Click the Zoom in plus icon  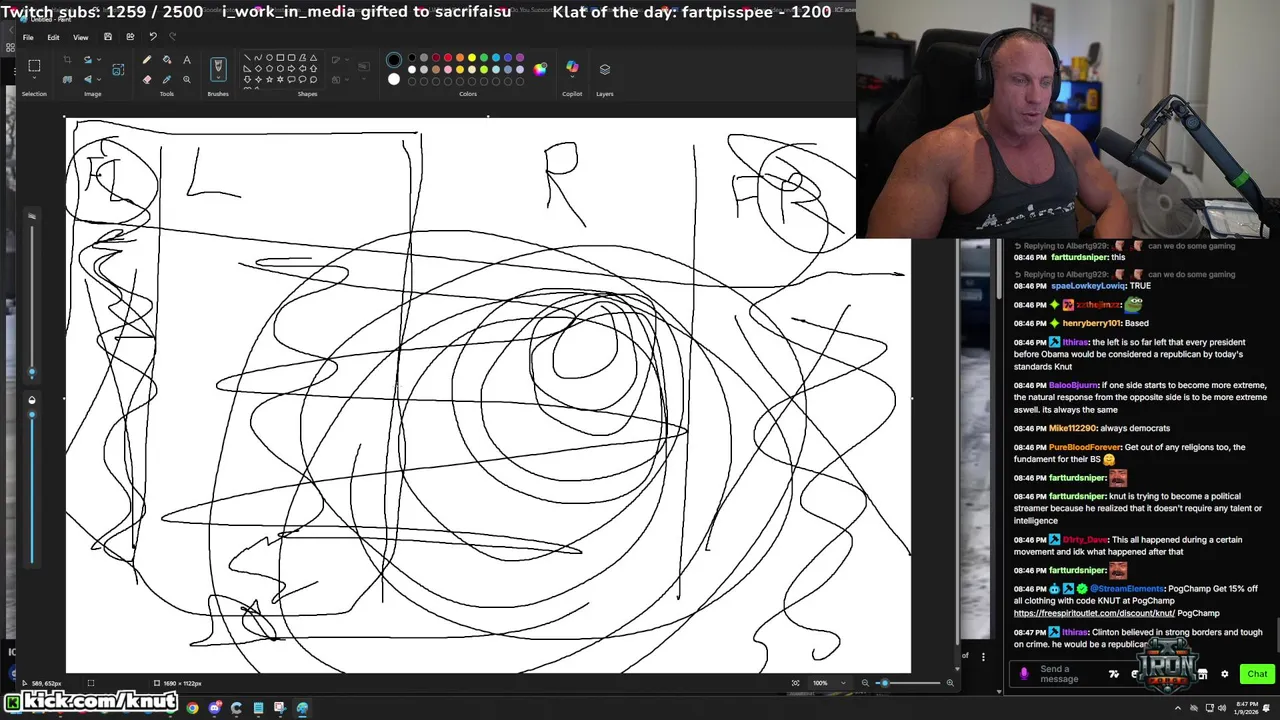point(950,683)
